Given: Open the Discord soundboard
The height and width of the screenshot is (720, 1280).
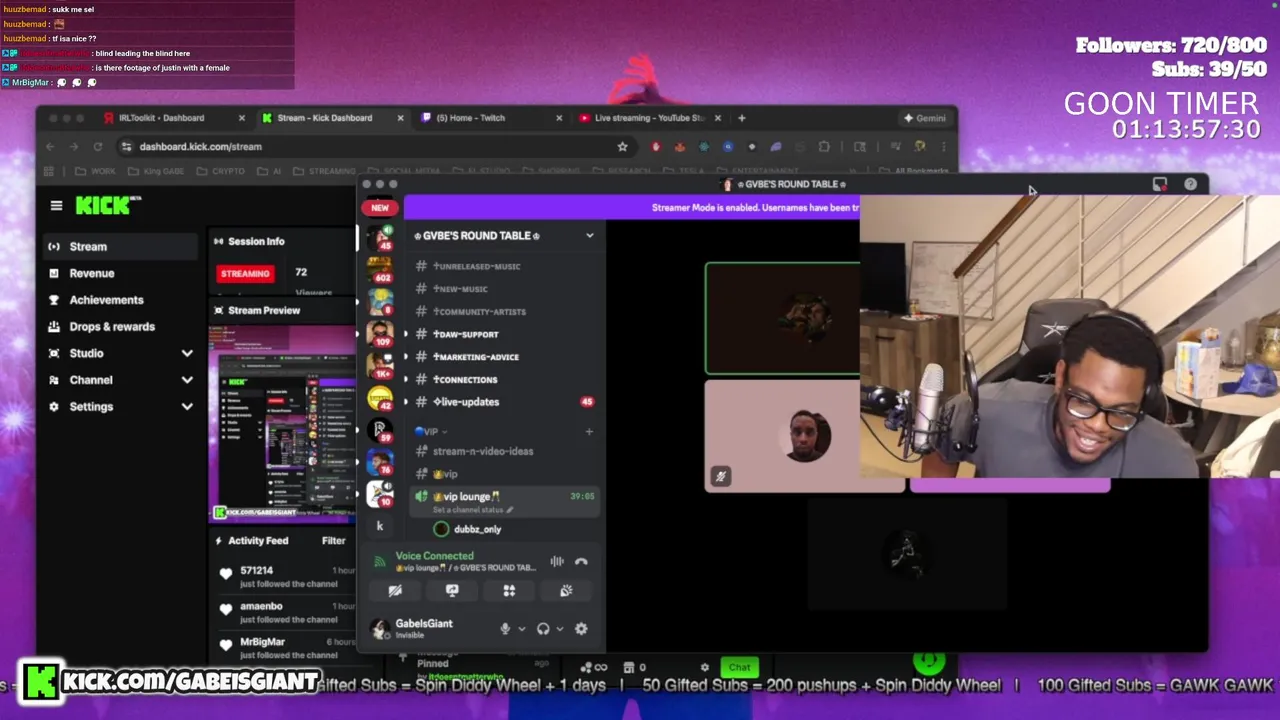Looking at the screenshot, I should (566, 591).
